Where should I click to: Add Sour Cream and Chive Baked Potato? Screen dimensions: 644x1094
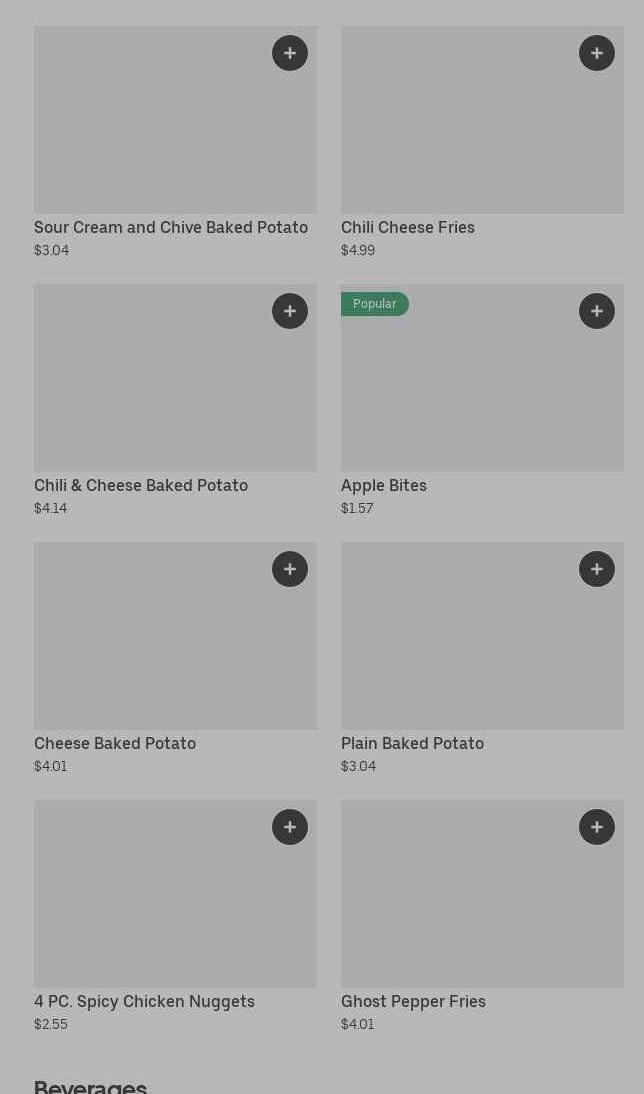[x=290, y=53]
